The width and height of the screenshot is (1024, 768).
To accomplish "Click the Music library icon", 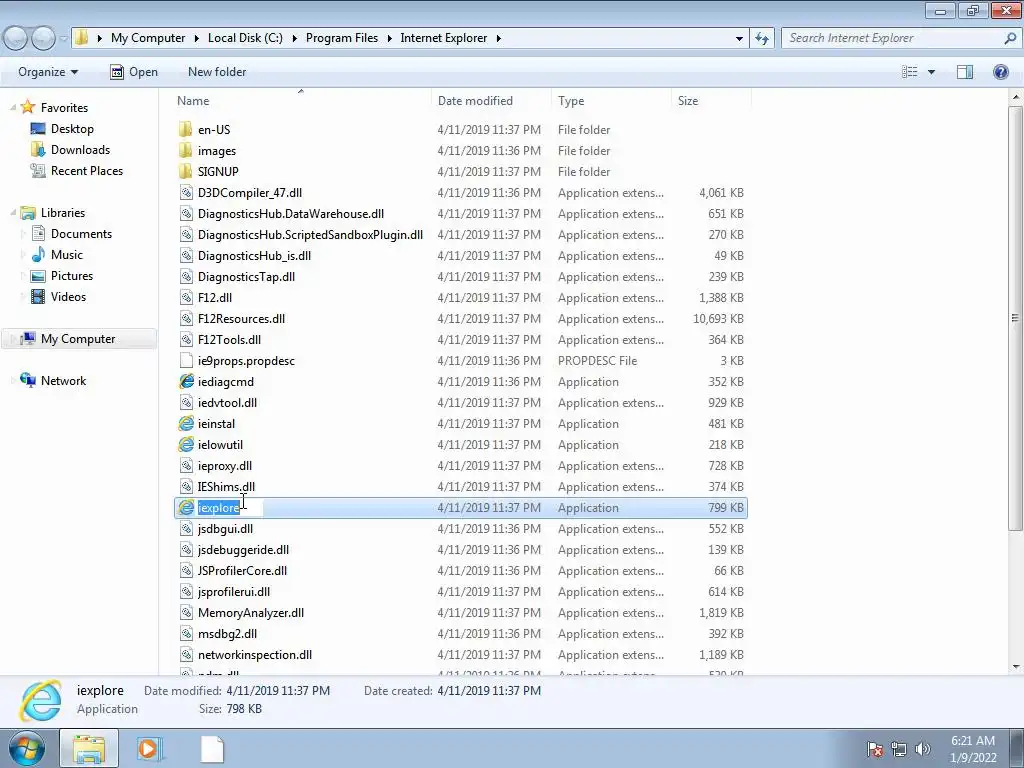I will [x=38, y=254].
